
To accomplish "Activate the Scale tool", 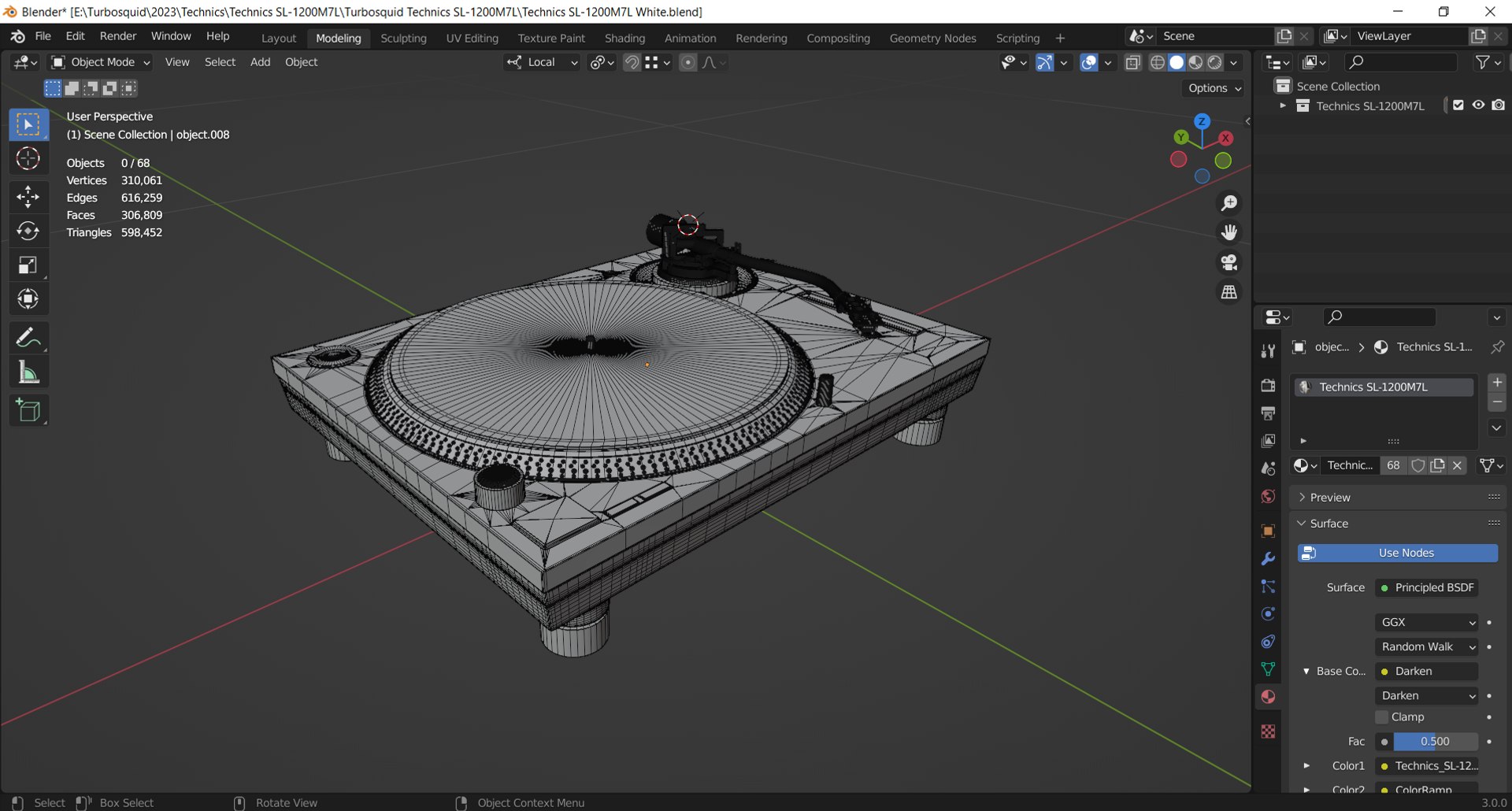I will point(28,265).
